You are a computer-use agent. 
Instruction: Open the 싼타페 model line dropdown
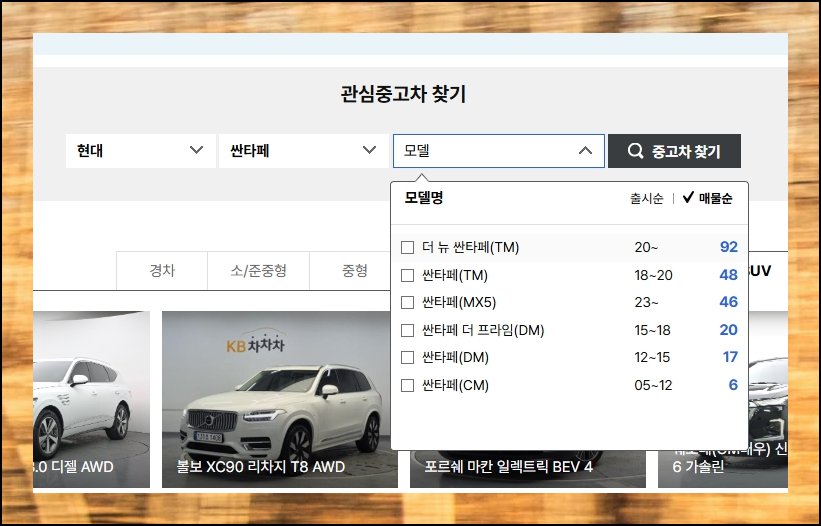pyautogui.click(x=304, y=151)
